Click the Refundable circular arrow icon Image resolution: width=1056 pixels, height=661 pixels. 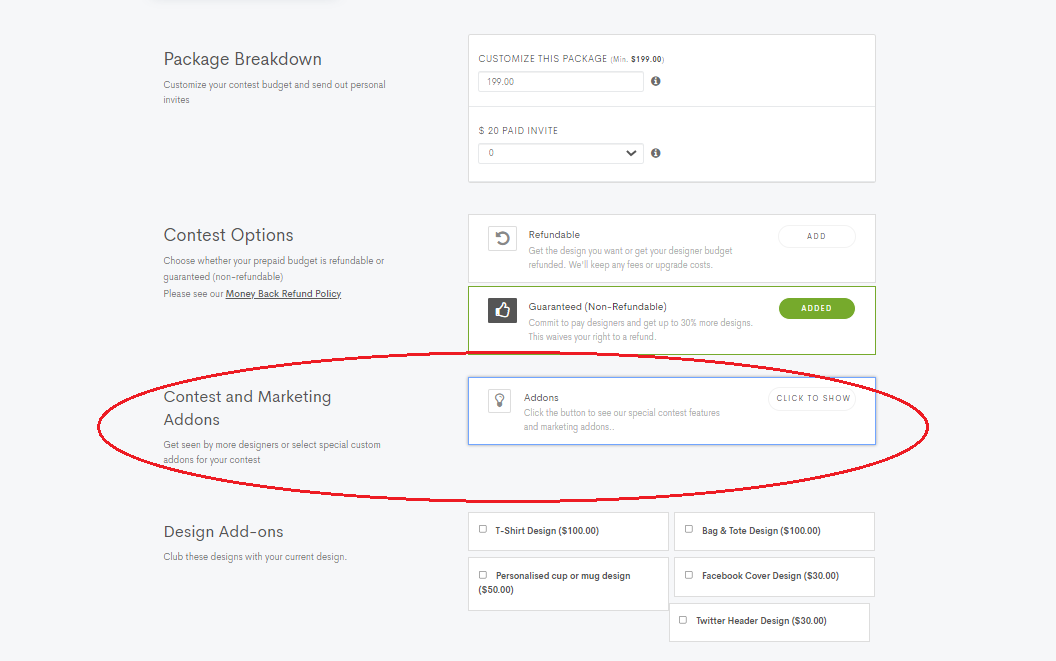pyautogui.click(x=502, y=239)
